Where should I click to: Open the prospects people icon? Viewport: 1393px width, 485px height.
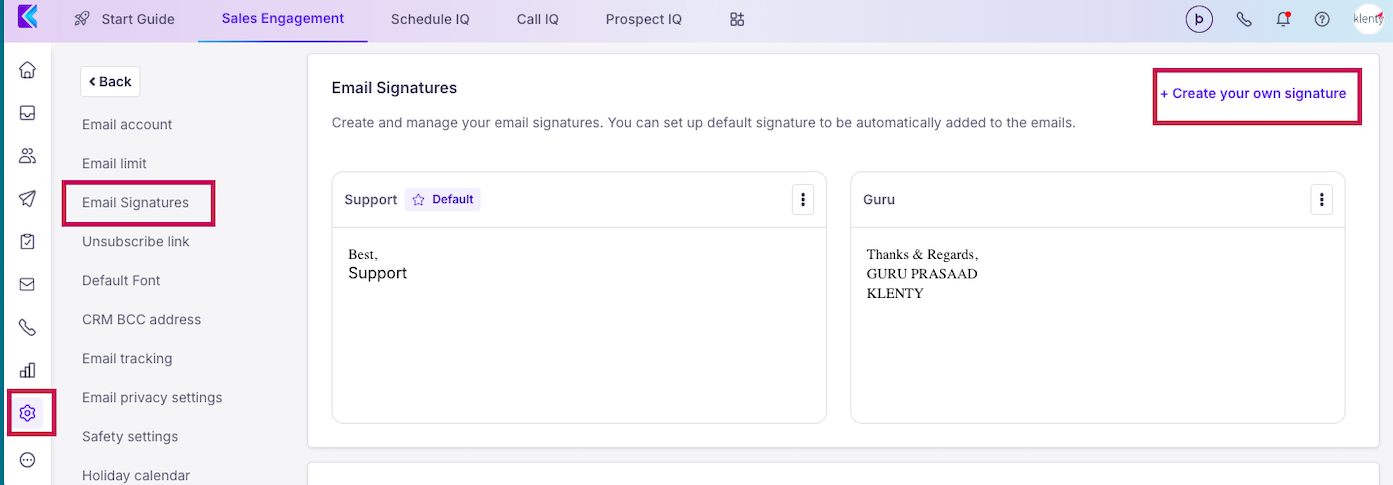[x=28, y=156]
